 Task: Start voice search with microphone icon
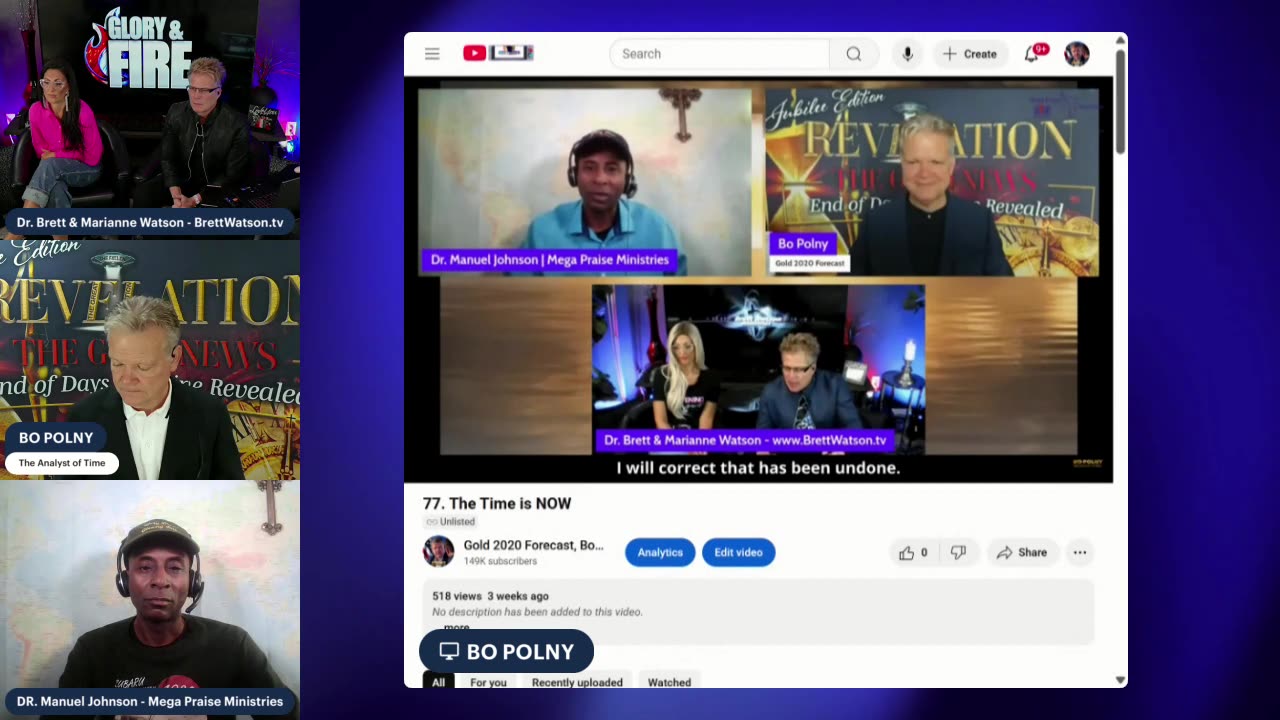coord(907,54)
